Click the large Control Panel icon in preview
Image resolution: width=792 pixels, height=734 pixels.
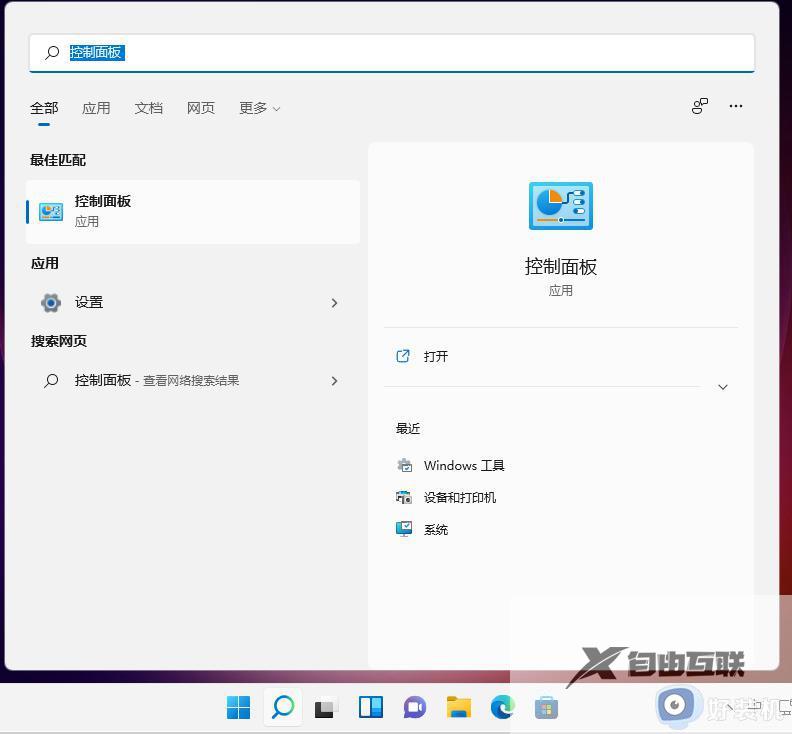pyautogui.click(x=561, y=206)
